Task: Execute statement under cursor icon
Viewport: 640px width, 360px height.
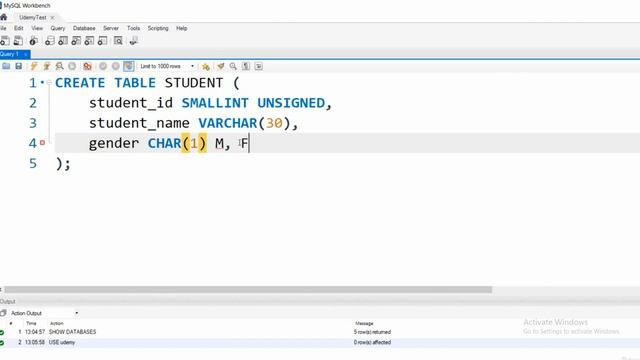Action: [47, 66]
